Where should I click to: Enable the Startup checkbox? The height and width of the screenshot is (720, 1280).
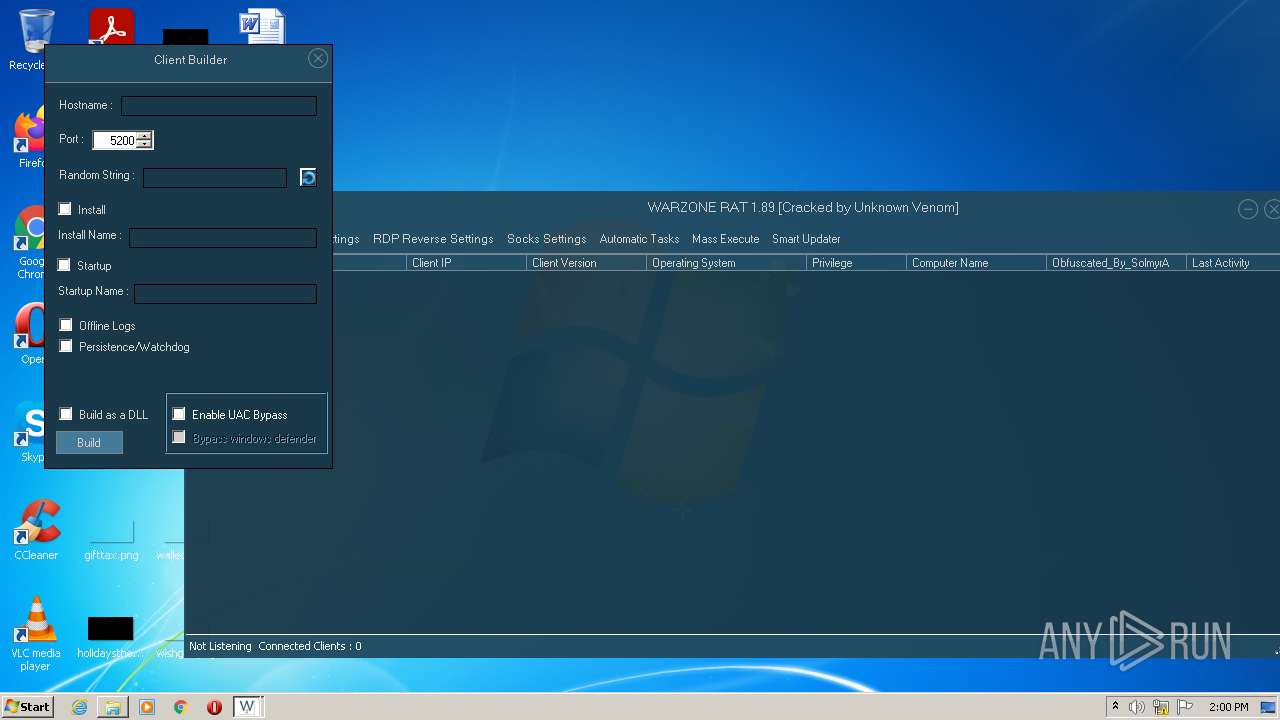click(x=65, y=265)
